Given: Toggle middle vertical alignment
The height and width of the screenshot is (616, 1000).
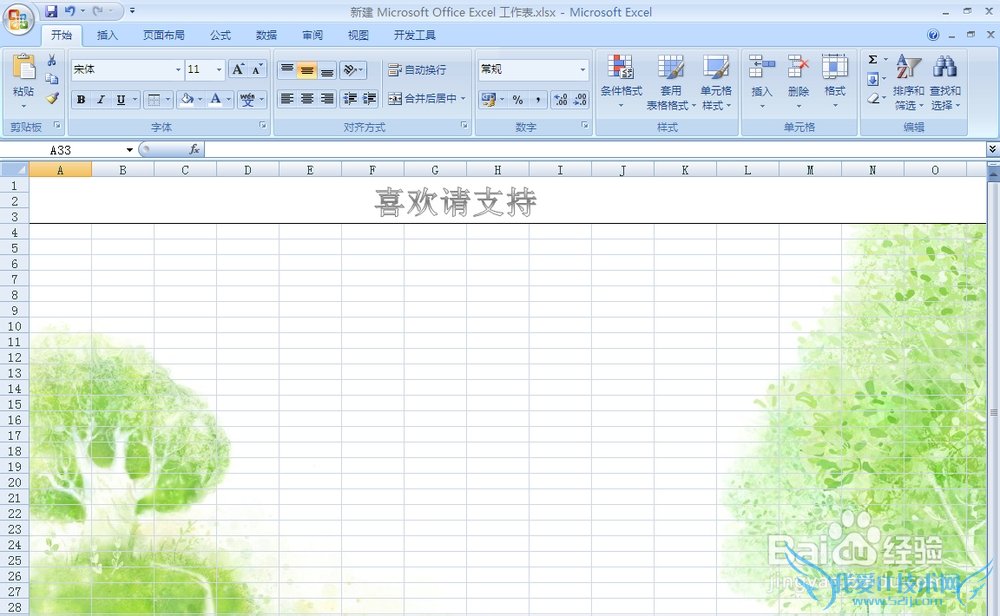Looking at the screenshot, I should coord(307,70).
